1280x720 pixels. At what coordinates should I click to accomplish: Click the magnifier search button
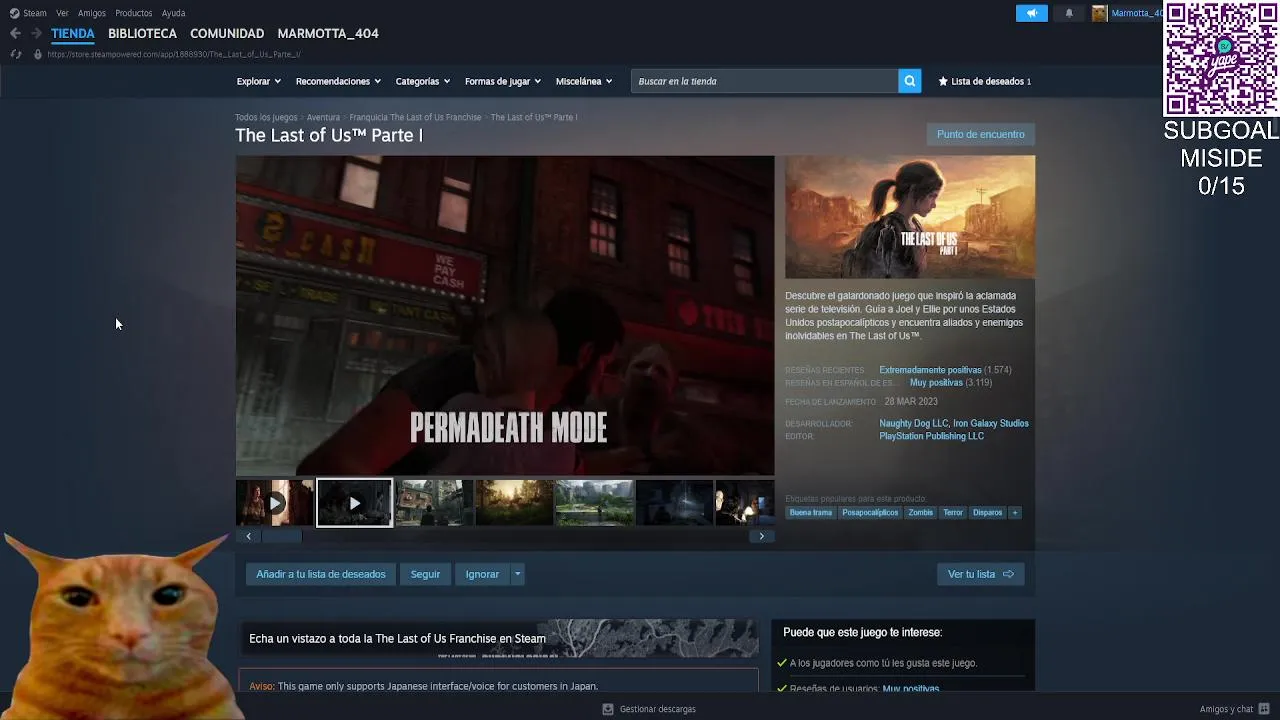(909, 81)
